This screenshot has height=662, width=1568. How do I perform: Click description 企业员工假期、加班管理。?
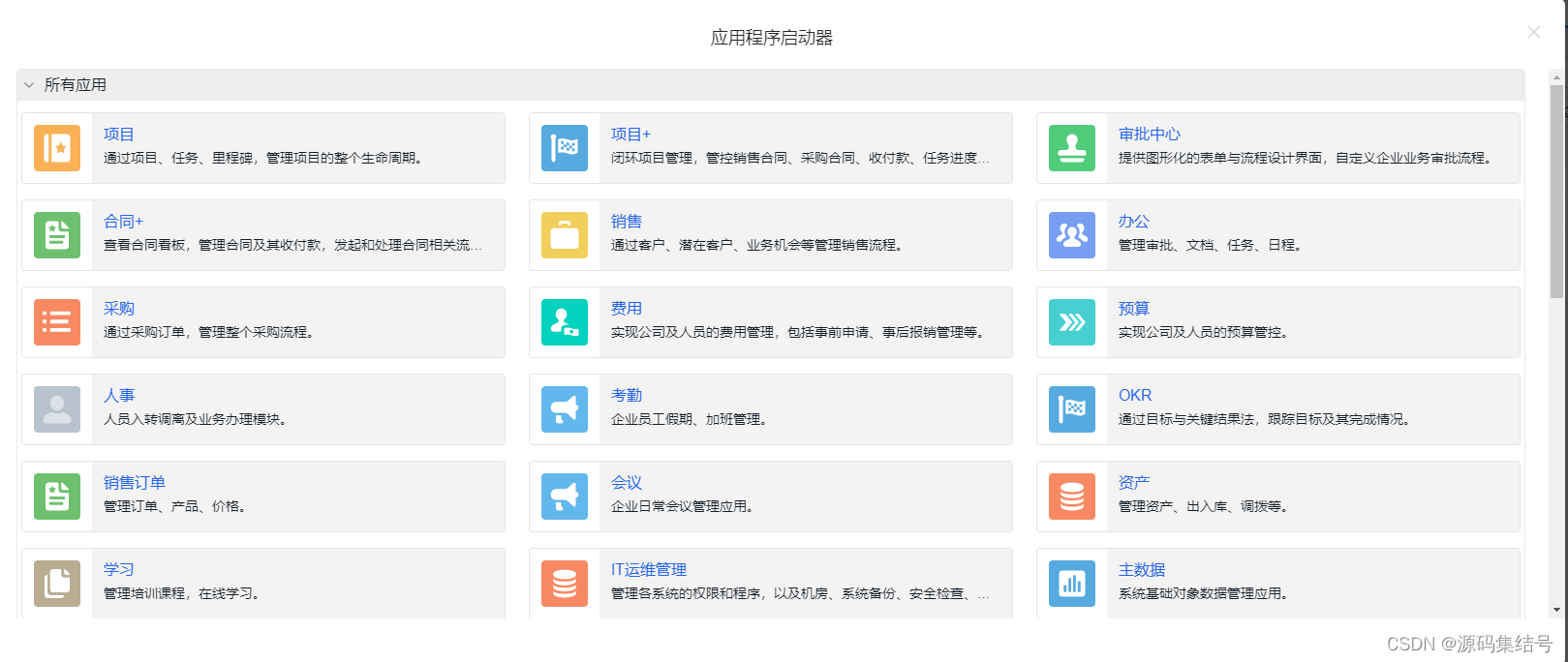690,419
